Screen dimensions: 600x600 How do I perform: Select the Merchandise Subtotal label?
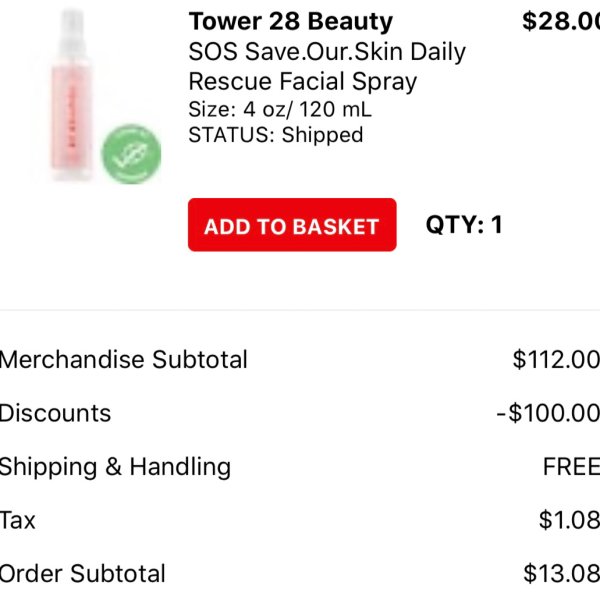pyautogui.click(x=124, y=360)
